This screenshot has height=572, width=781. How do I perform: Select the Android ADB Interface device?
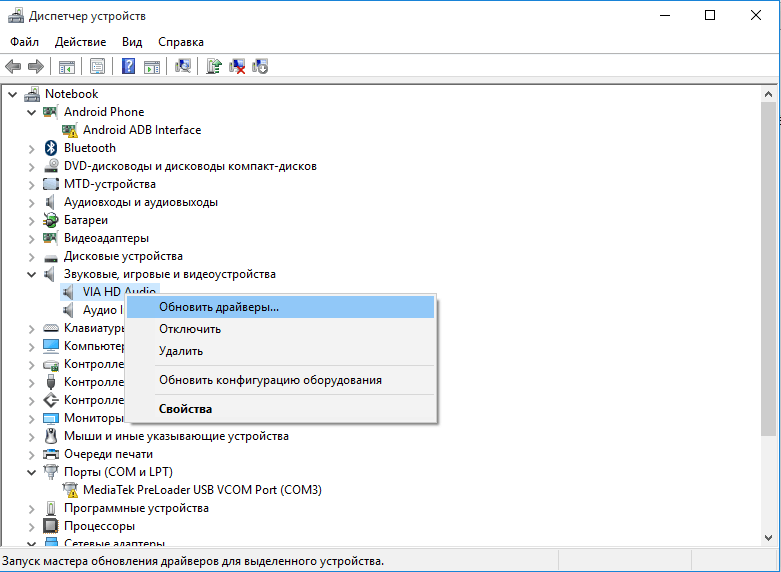(141, 130)
